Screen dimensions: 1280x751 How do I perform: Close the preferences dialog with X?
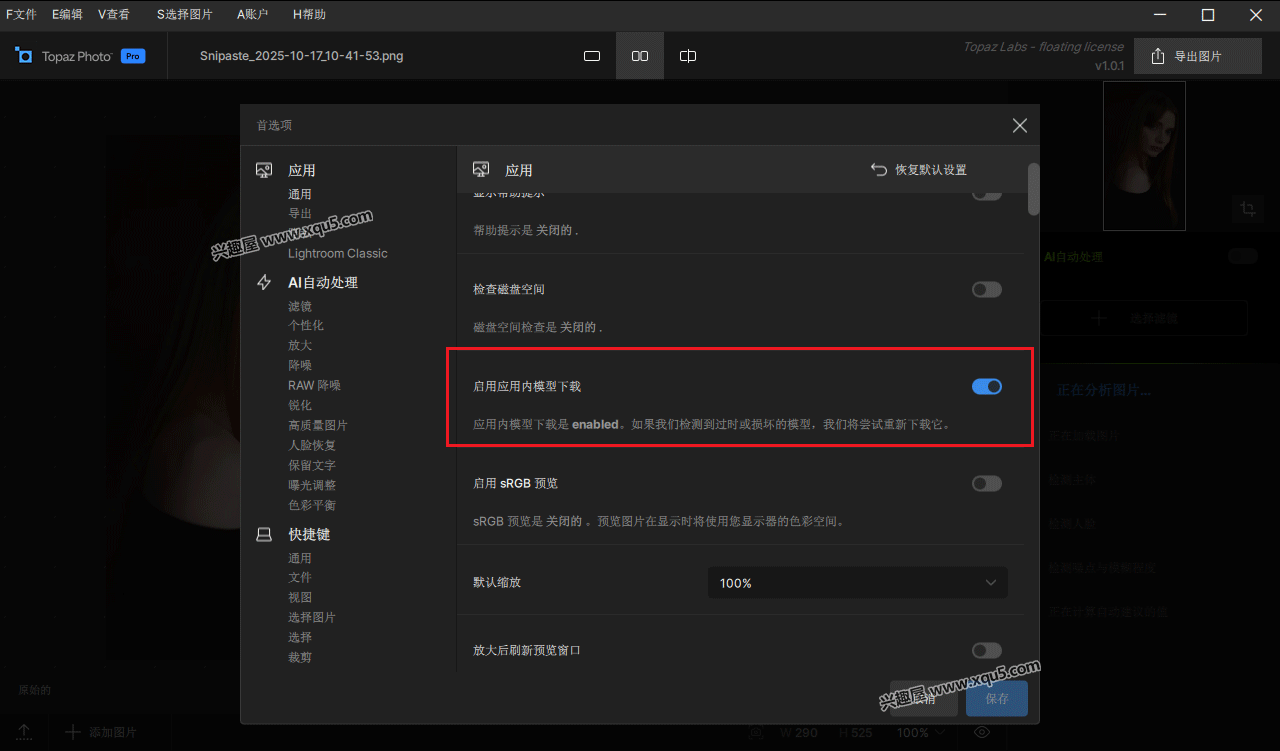(x=1019, y=125)
